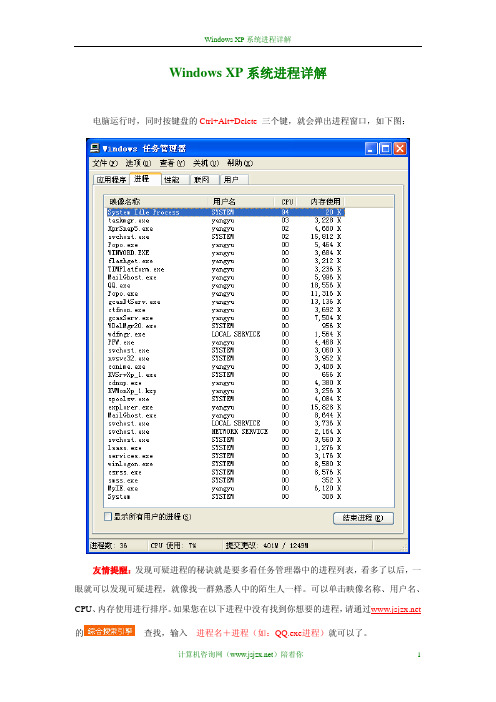Select the explorer.exe process row
Image resolution: width=496 pixels, height=702 pixels.
tap(225, 407)
